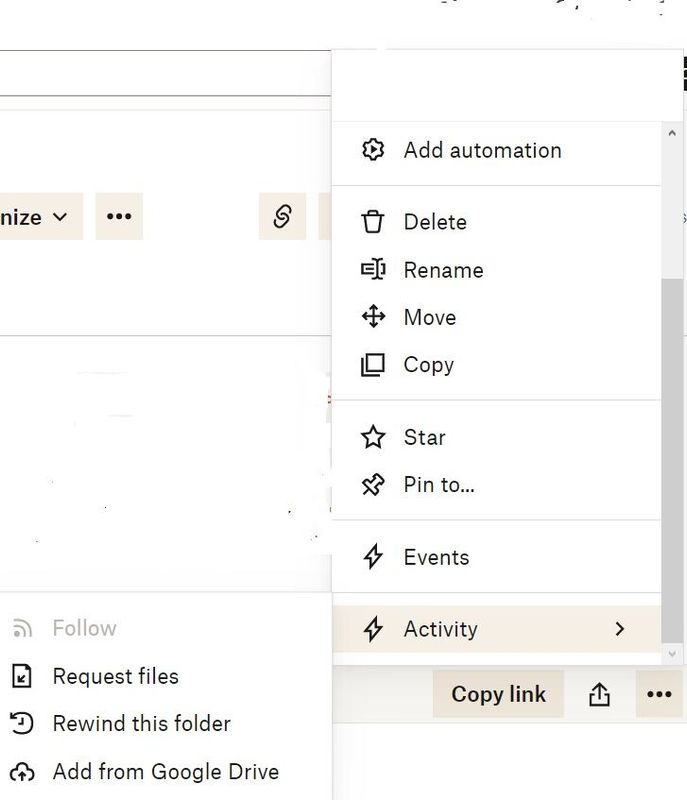Image resolution: width=687 pixels, height=800 pixels.
Task: Click the share upload icon beside Copy link
Action: [599, 694]
